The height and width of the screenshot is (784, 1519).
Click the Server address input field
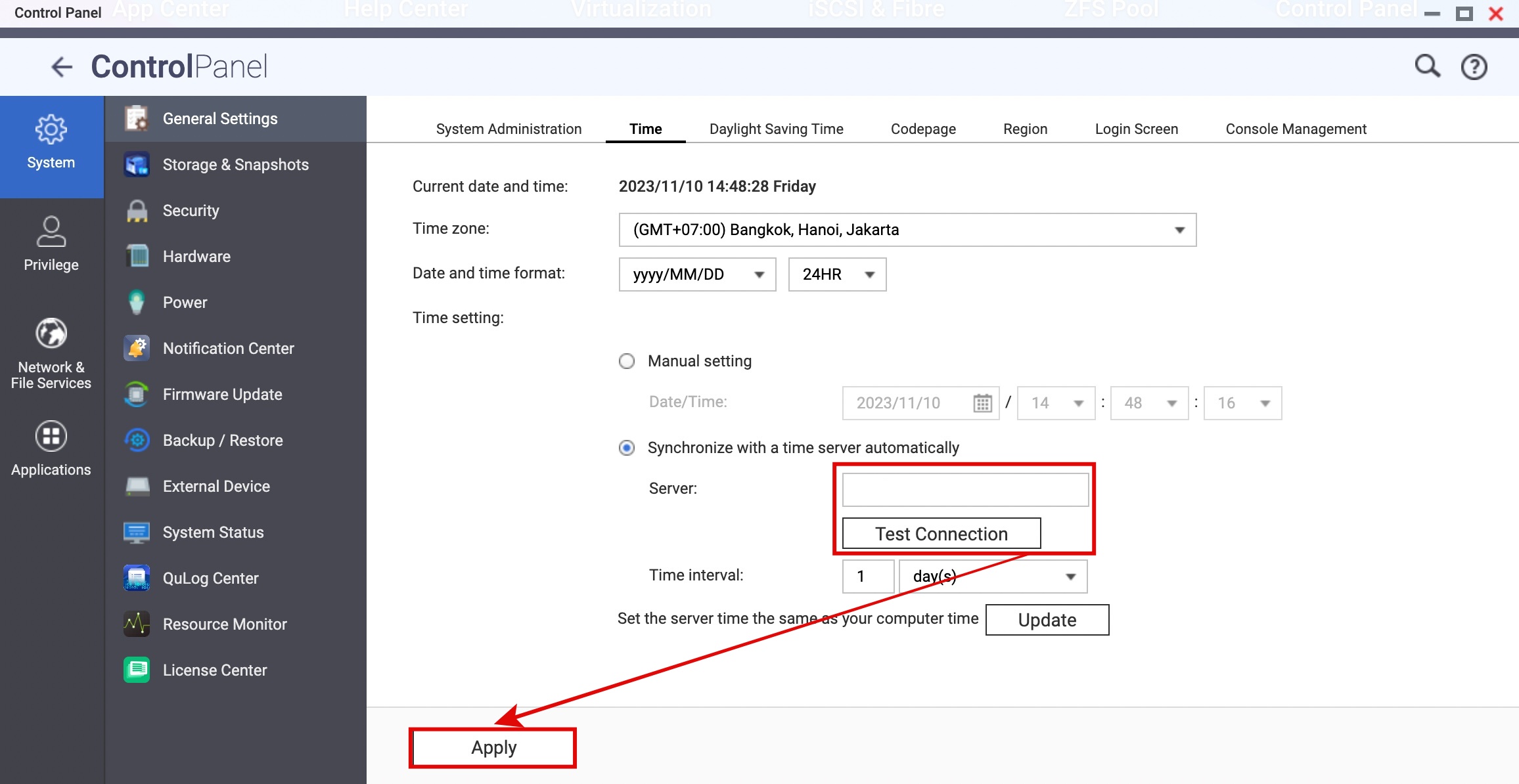964,490
